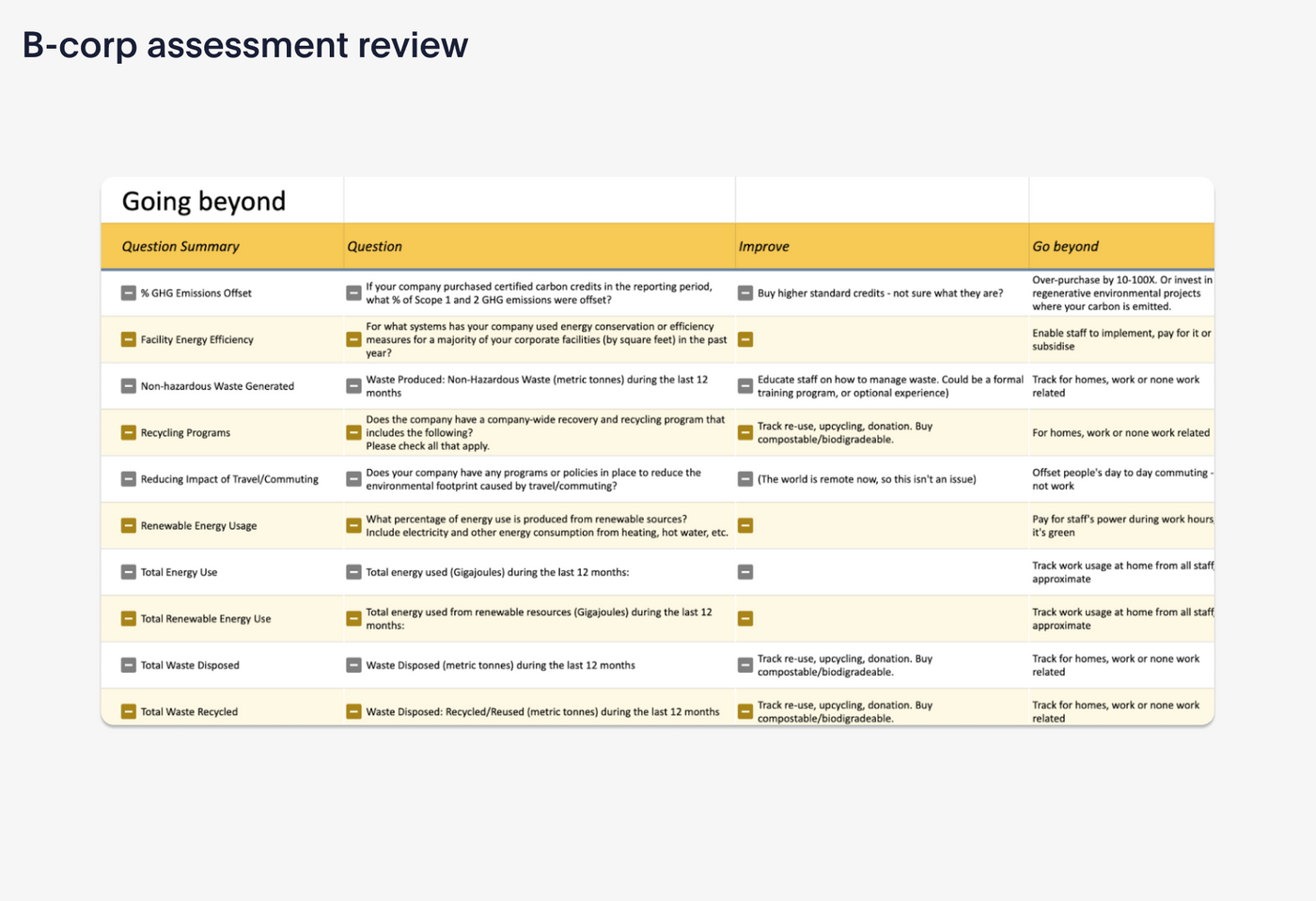Click minus icon before Waste Produced question
This screenshot has height=901, width=1316.
(x=353, y=386)
